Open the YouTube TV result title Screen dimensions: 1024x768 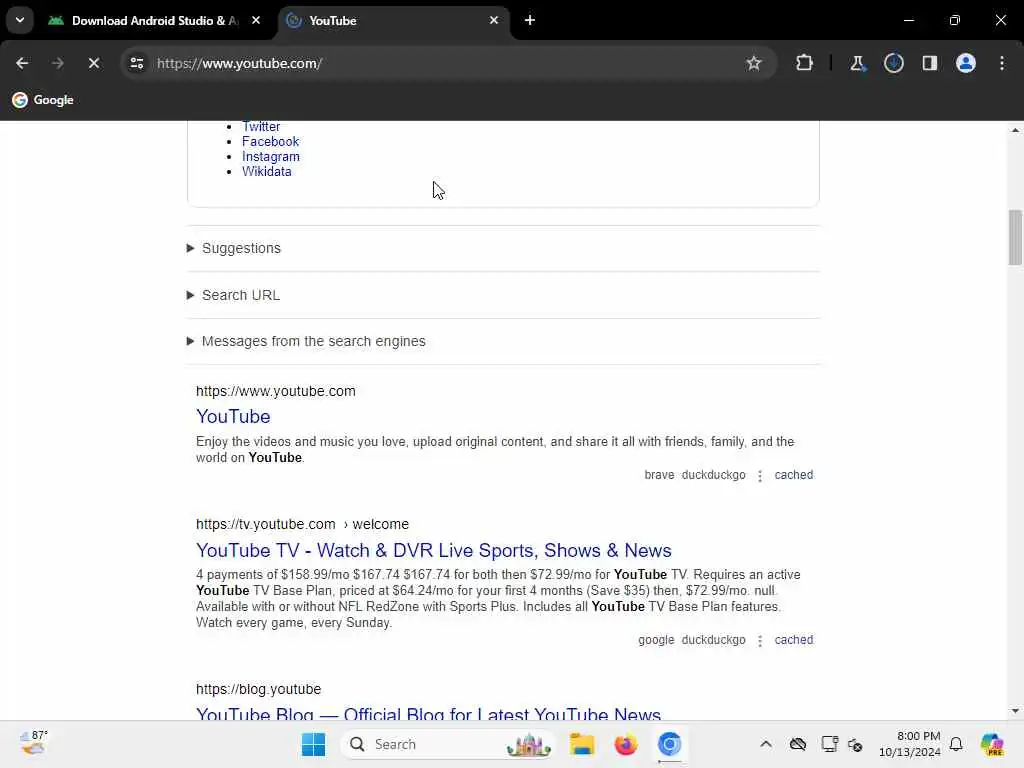coord(434,551)
